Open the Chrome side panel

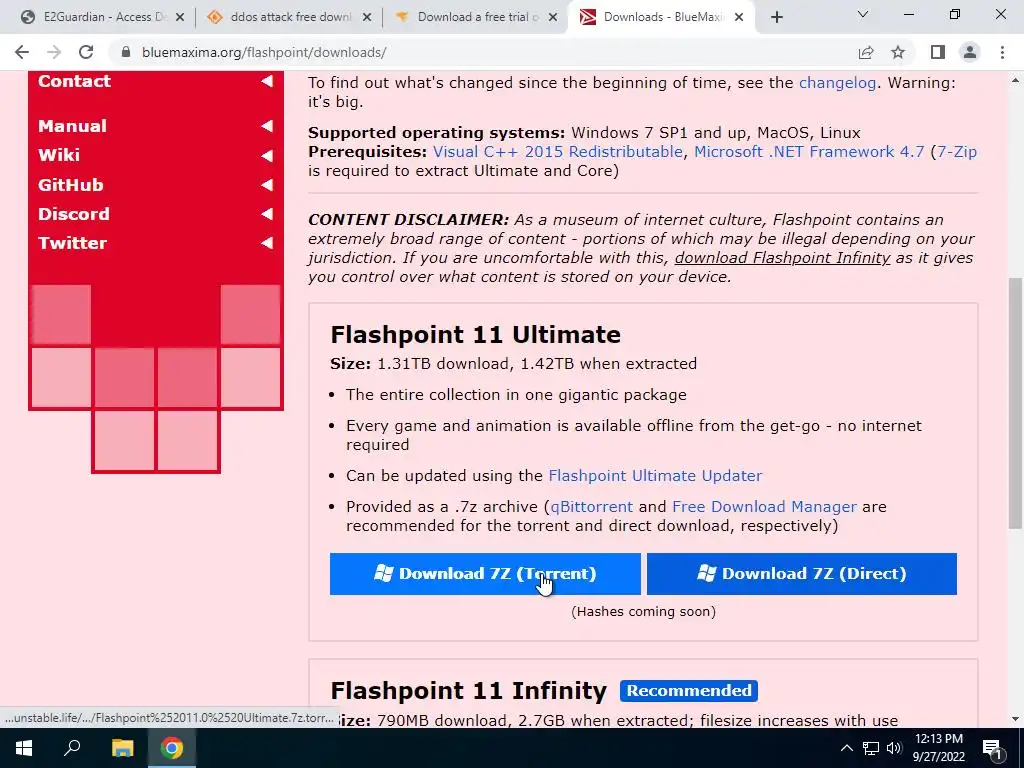click(x=938, y=52)
